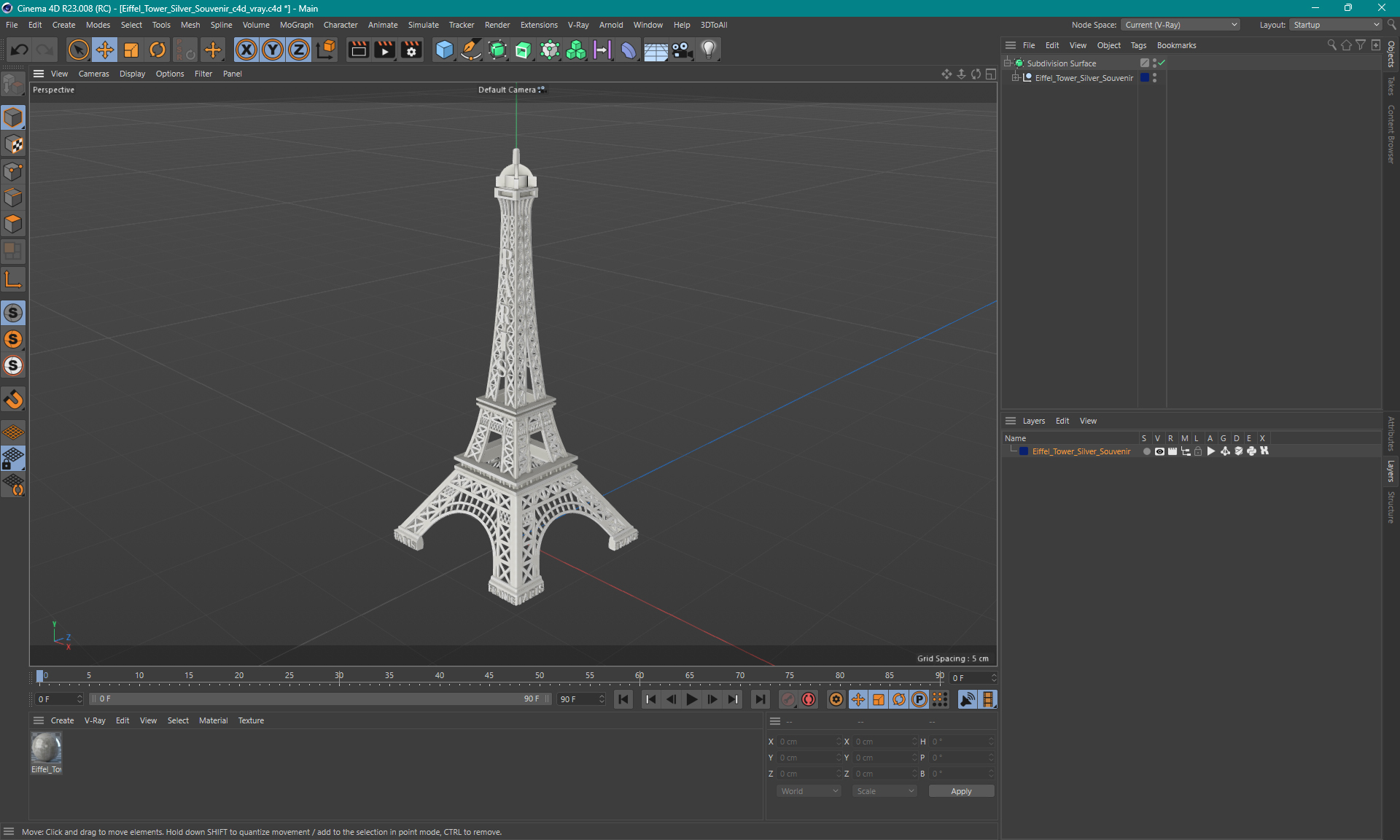Click the Scale tool icon

tap(130, 49)
